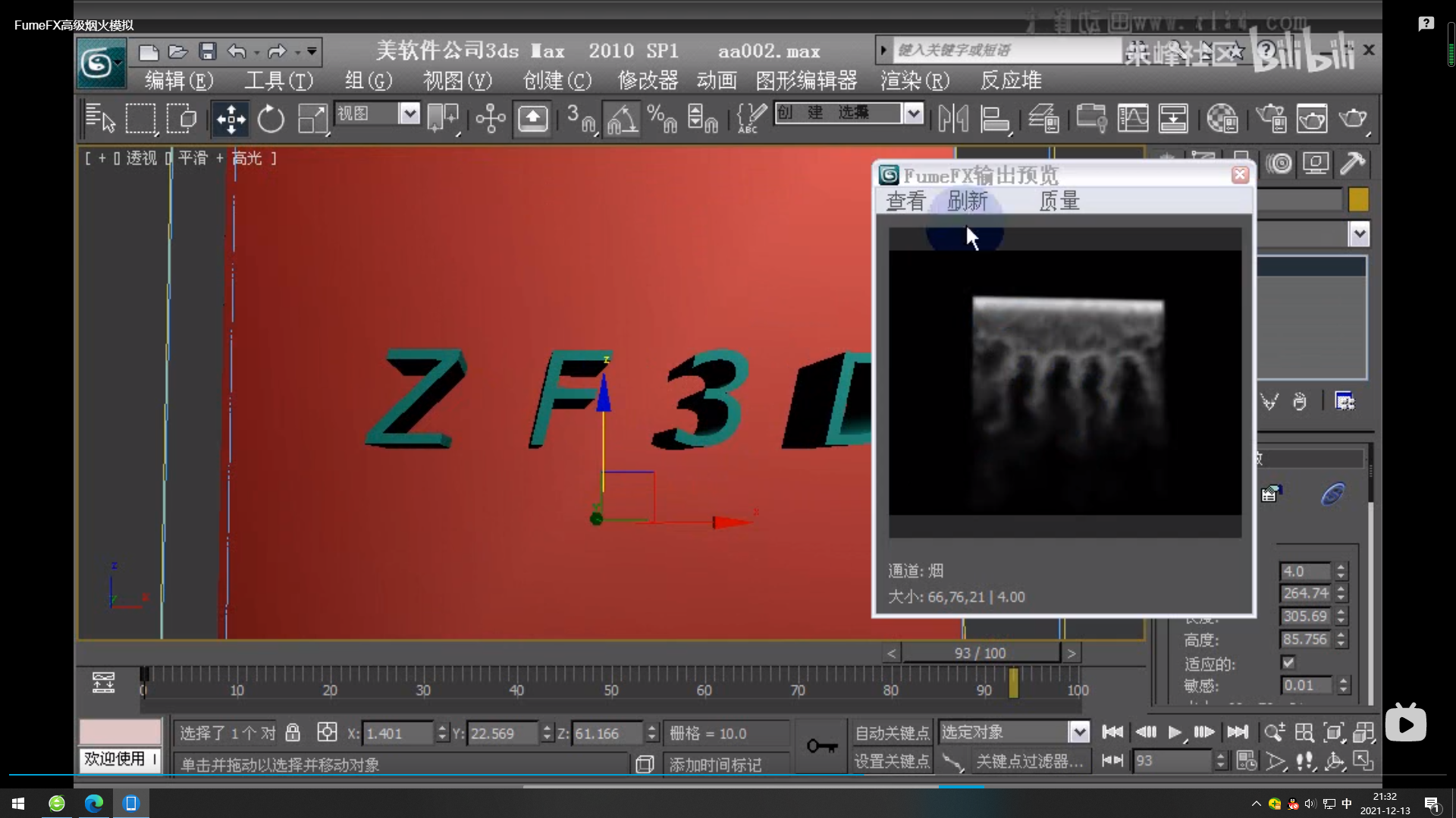Close the FumeFX output preview window

coord(1240,174)
